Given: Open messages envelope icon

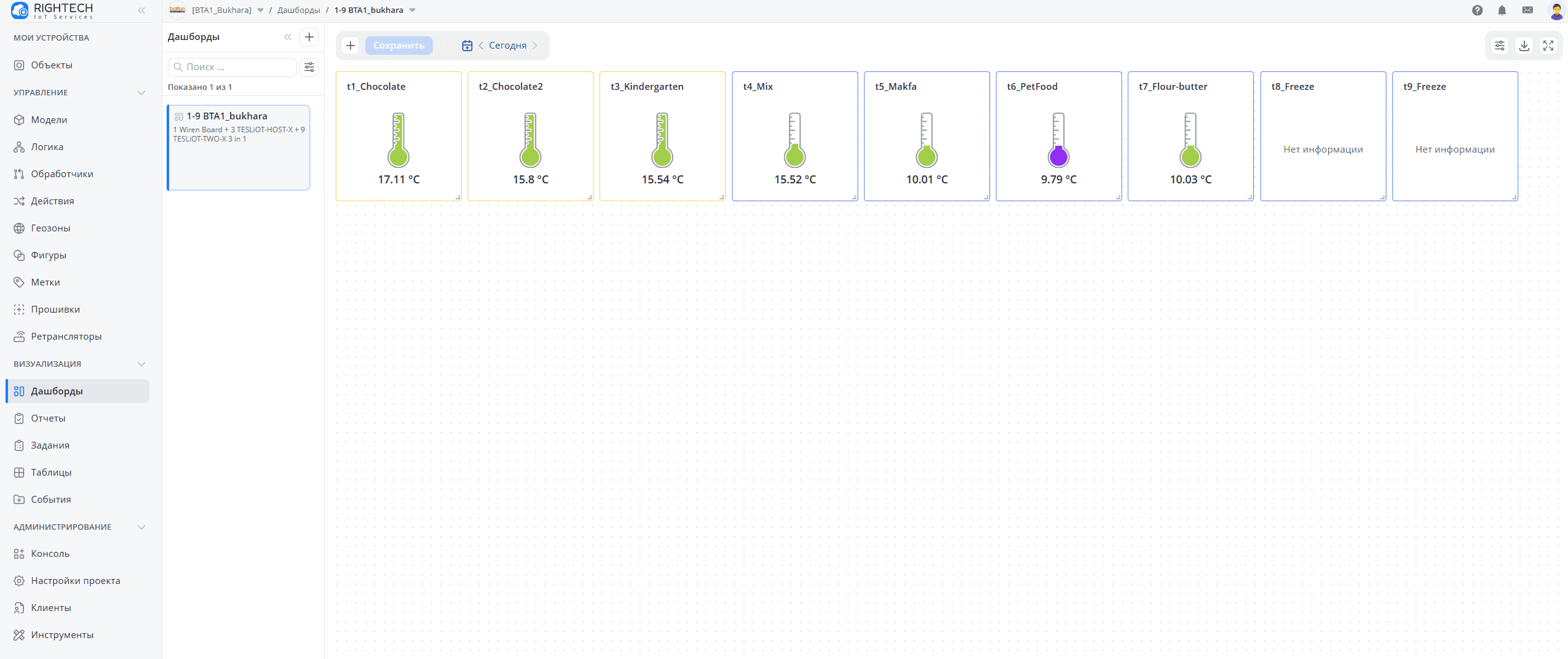Looking at the screenshot, I should [1527, 10].
